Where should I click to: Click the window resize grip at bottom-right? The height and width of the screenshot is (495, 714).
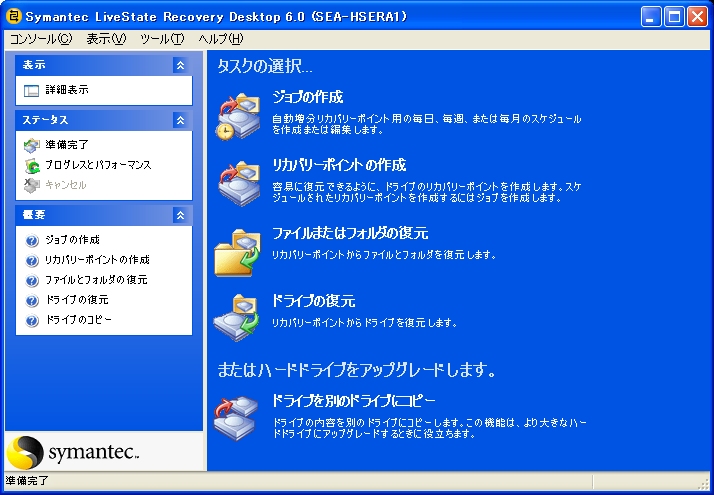click(x=704, y=485)
